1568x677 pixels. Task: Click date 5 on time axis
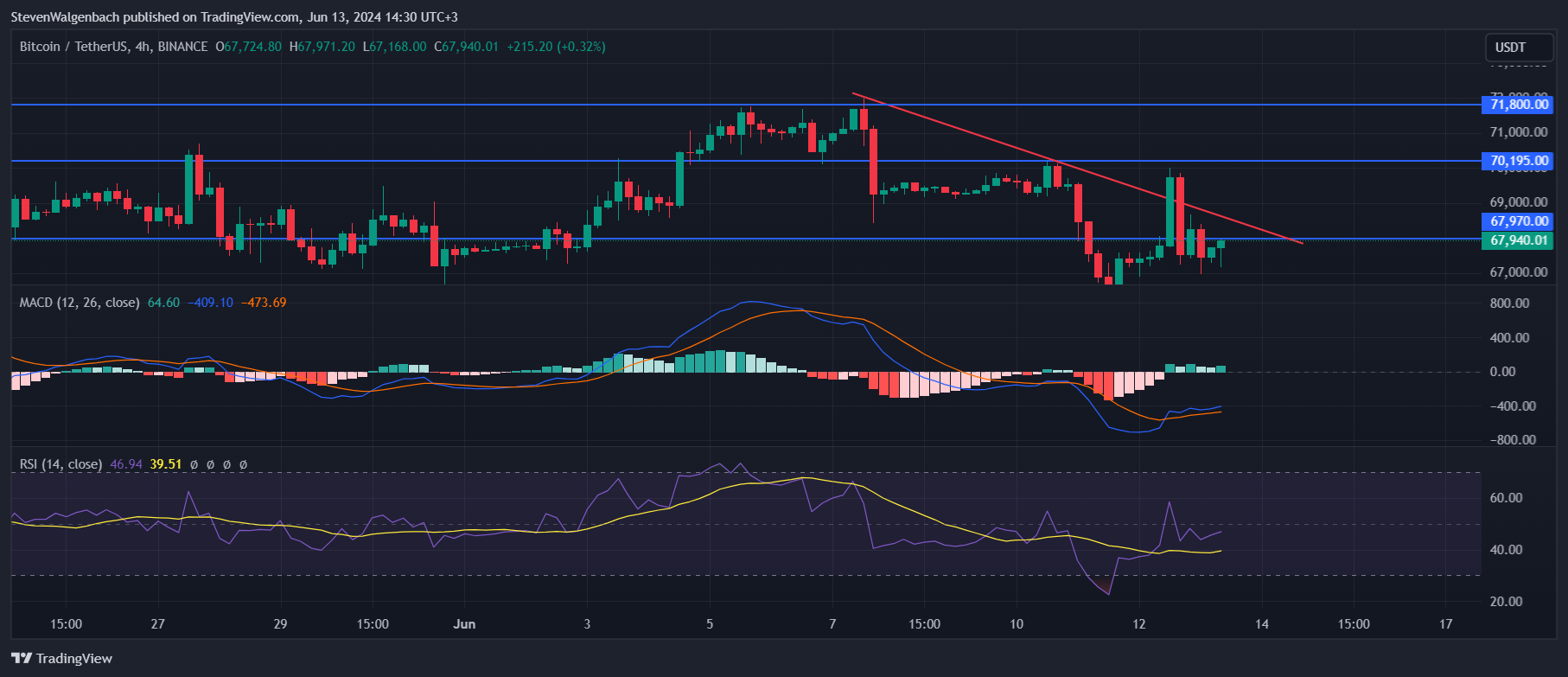coord(710,624)
